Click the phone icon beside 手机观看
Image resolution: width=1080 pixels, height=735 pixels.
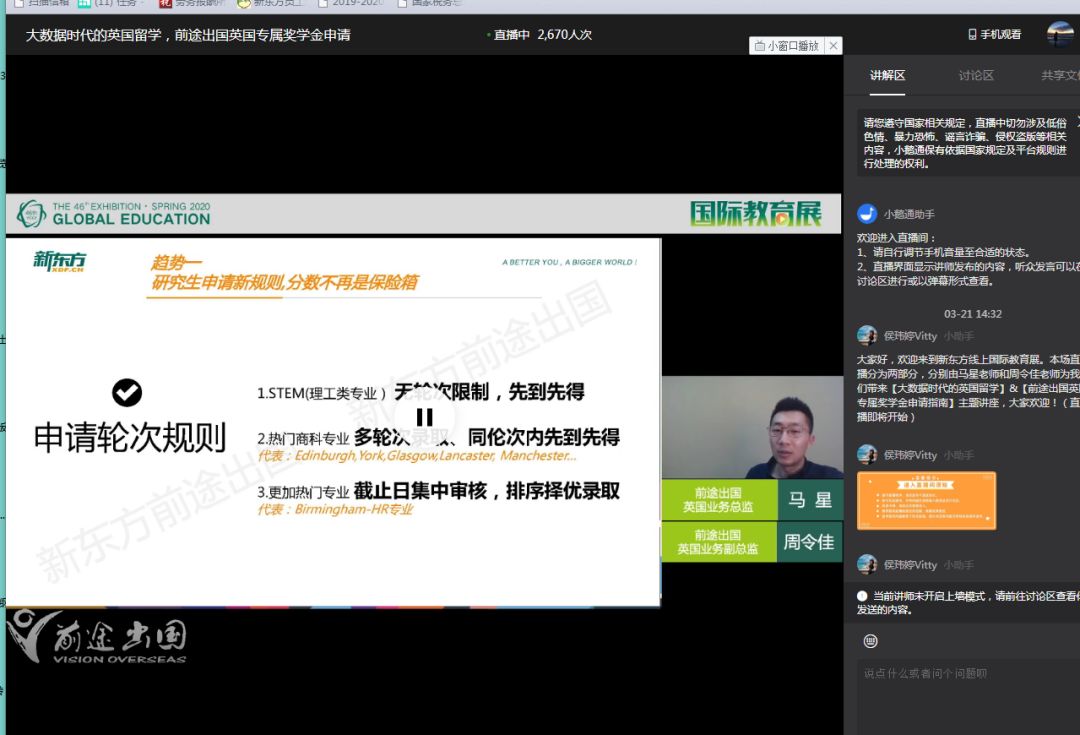[972, 34]
